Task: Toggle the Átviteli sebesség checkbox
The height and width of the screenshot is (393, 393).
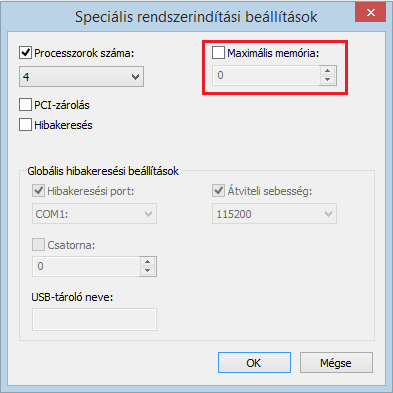Action: click(x=218, y=191)
